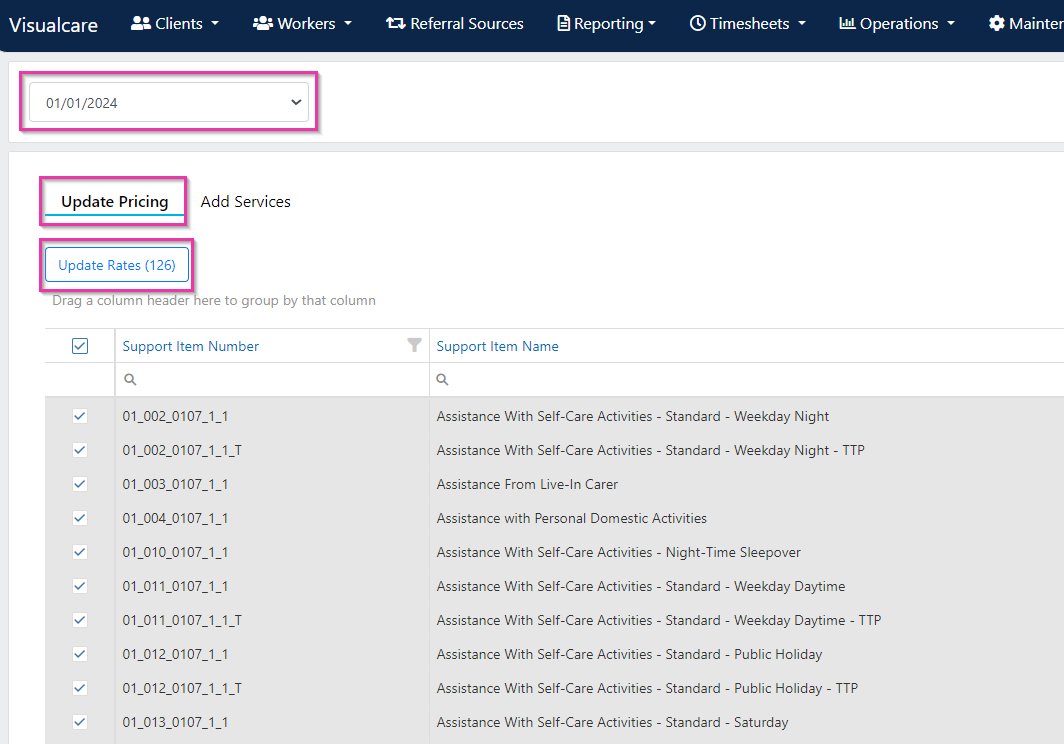
Task: Expand the Reporting menu caret
Action: coord(652,23)
